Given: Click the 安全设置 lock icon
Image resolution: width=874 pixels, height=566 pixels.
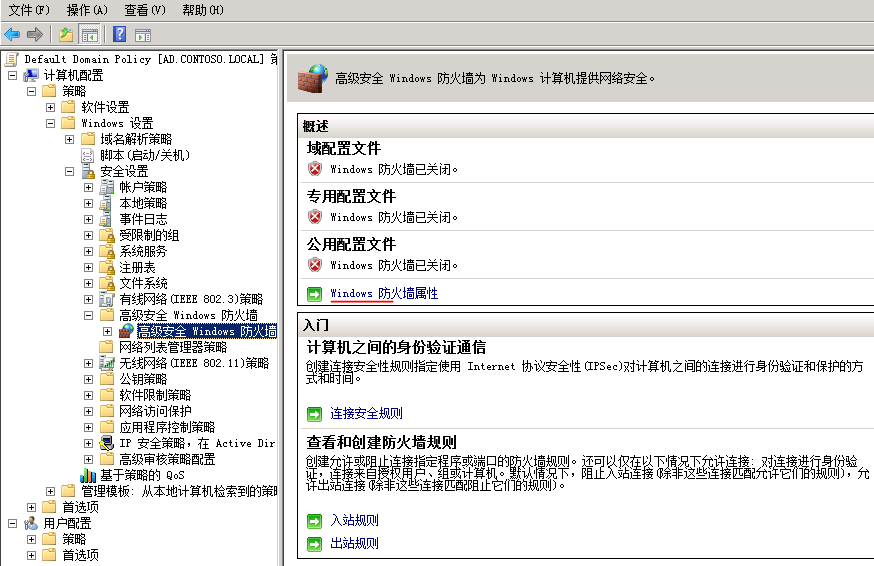Looking at the screenshot, I should 88,171.
